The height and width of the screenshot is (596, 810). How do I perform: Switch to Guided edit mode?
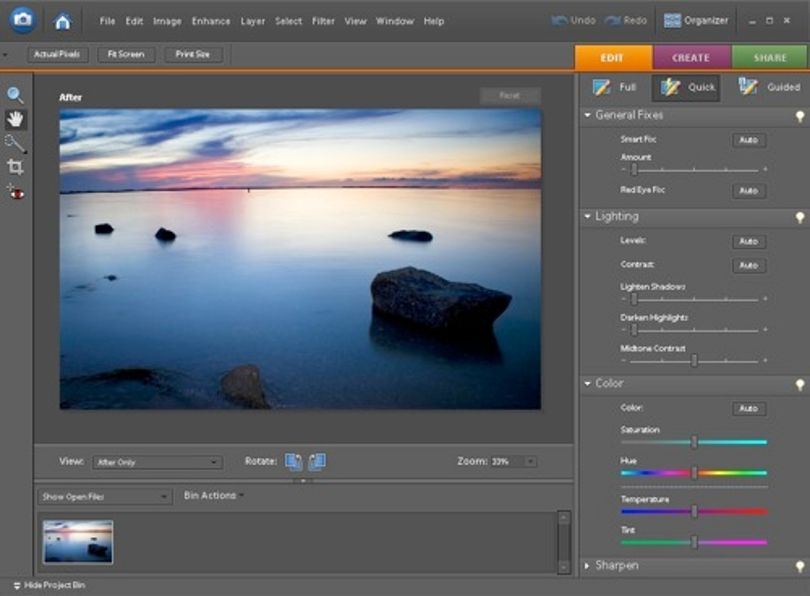769,87
